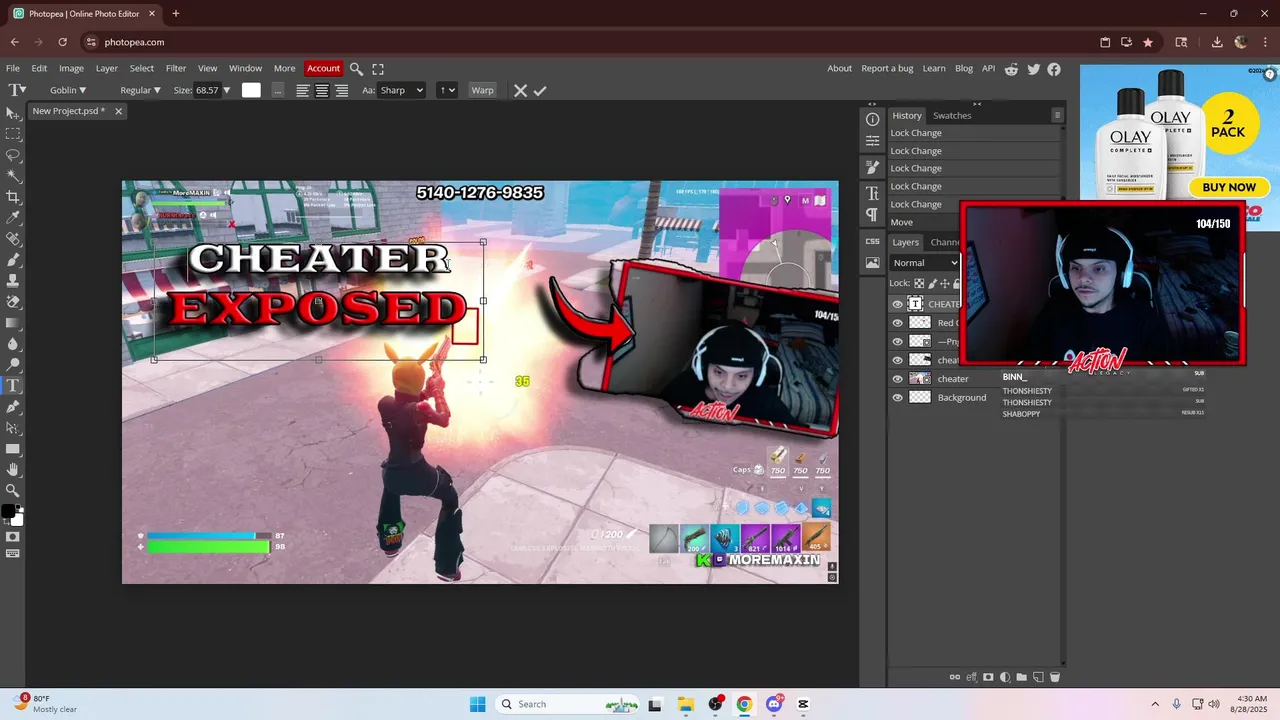Set text alignment to center

point(322,90)
